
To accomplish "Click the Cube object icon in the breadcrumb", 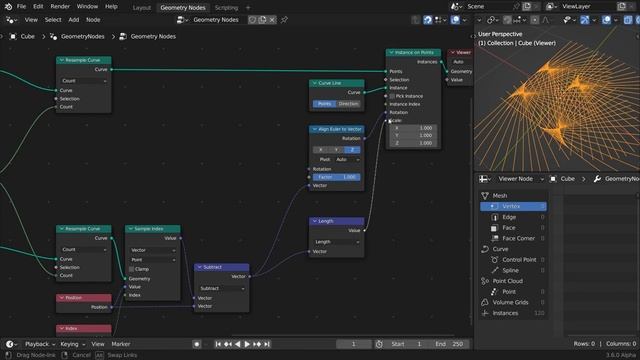I will (x=13, y=36).
